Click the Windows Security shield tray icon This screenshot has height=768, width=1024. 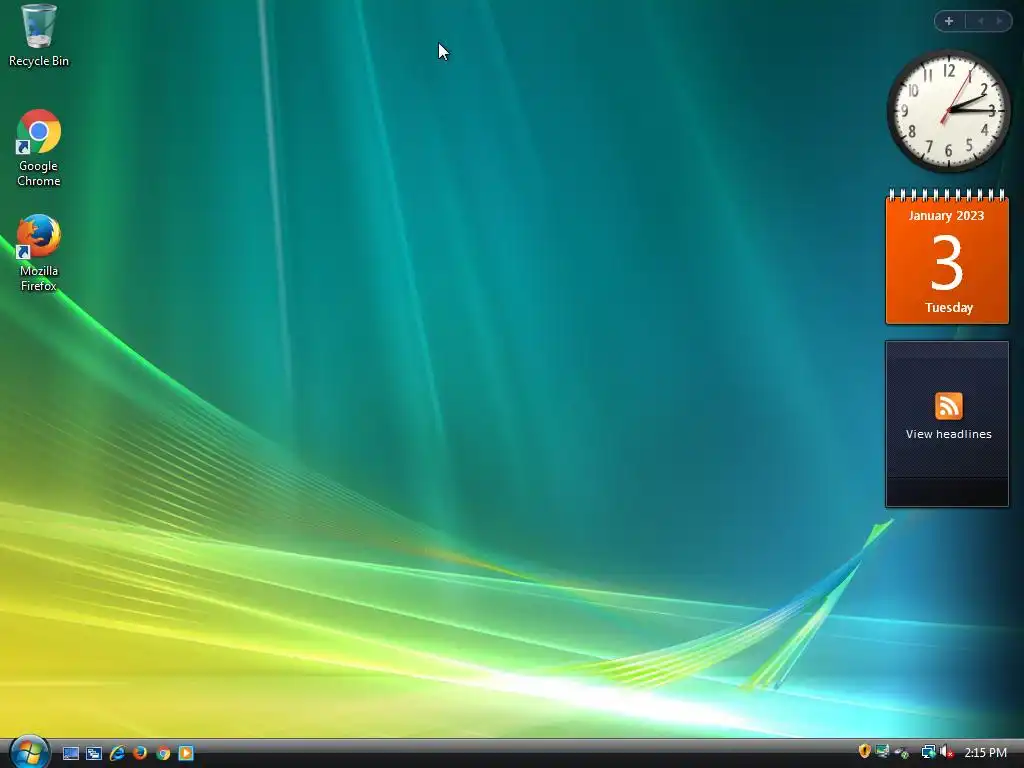coord(864,752)
